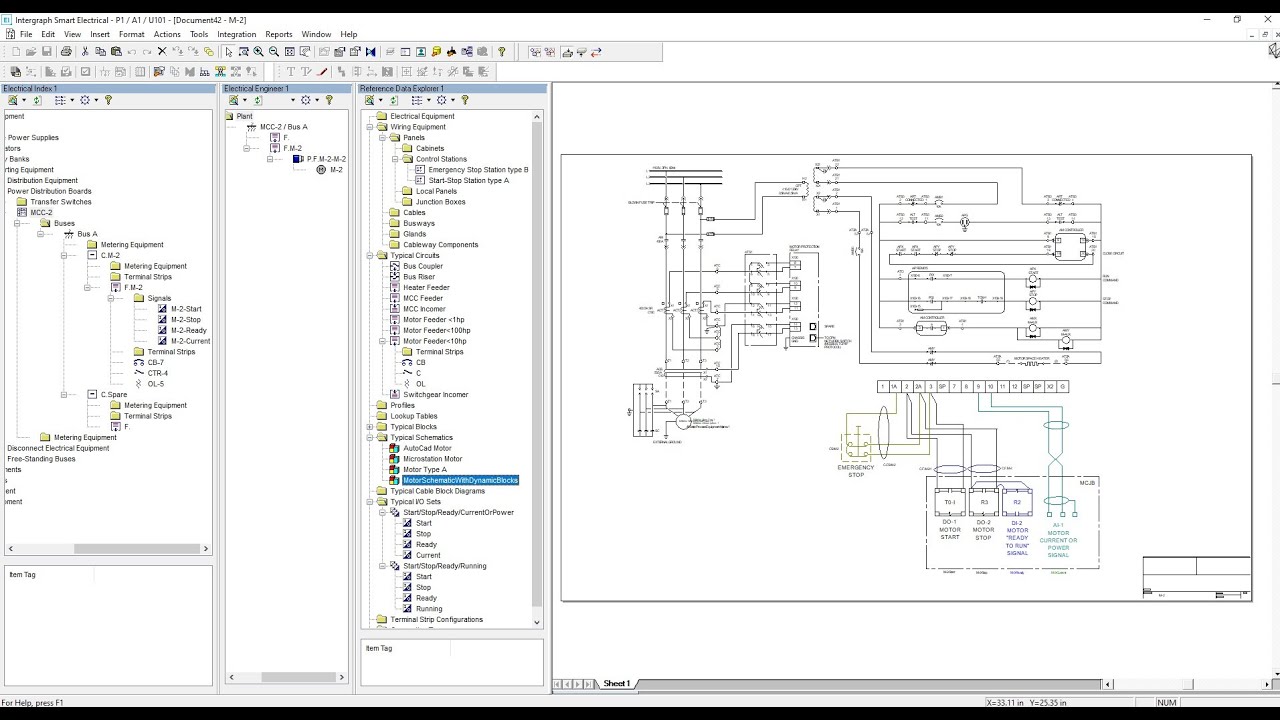Viewport: 1280px width, 720px height.
Task: Select the Zoom Area tool
Action: point(243,51)
